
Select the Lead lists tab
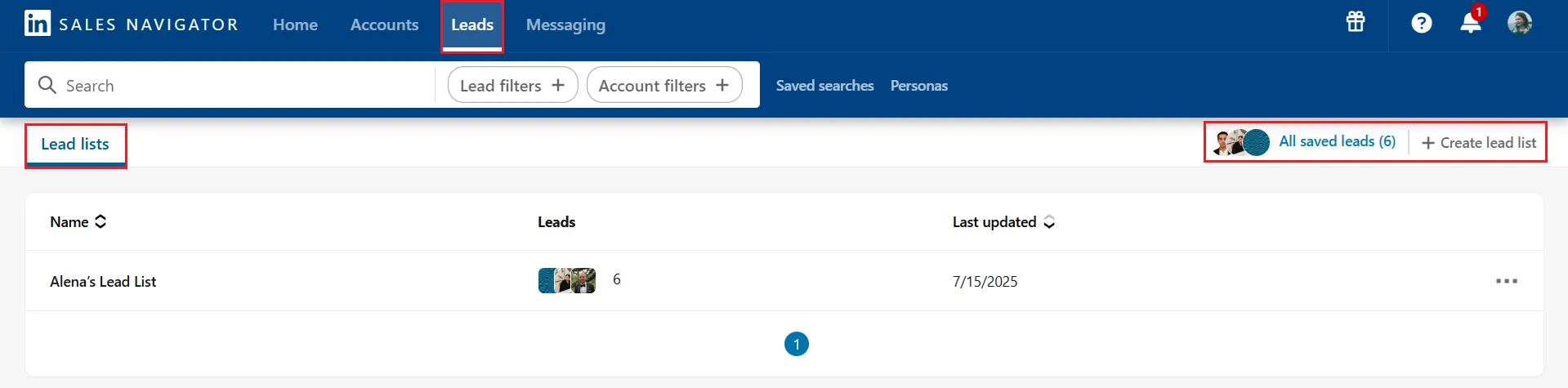pyautogui.click(x=75, y=145)
